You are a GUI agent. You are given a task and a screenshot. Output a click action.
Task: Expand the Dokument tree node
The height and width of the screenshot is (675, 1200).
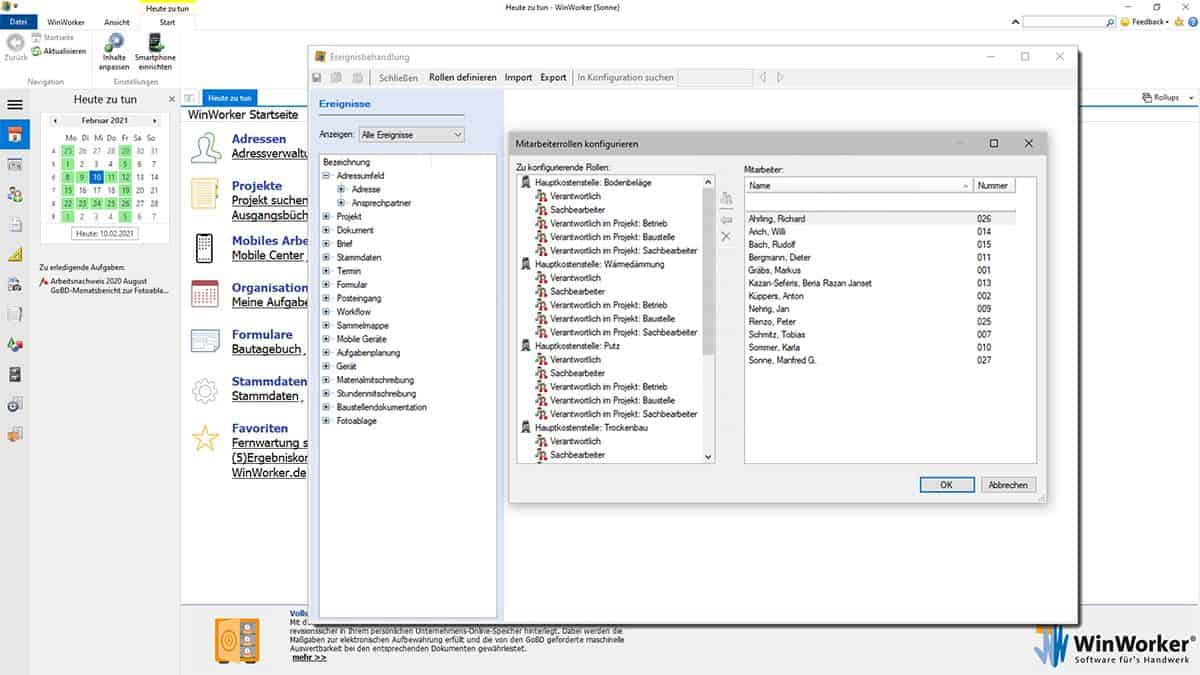[326, 230]
